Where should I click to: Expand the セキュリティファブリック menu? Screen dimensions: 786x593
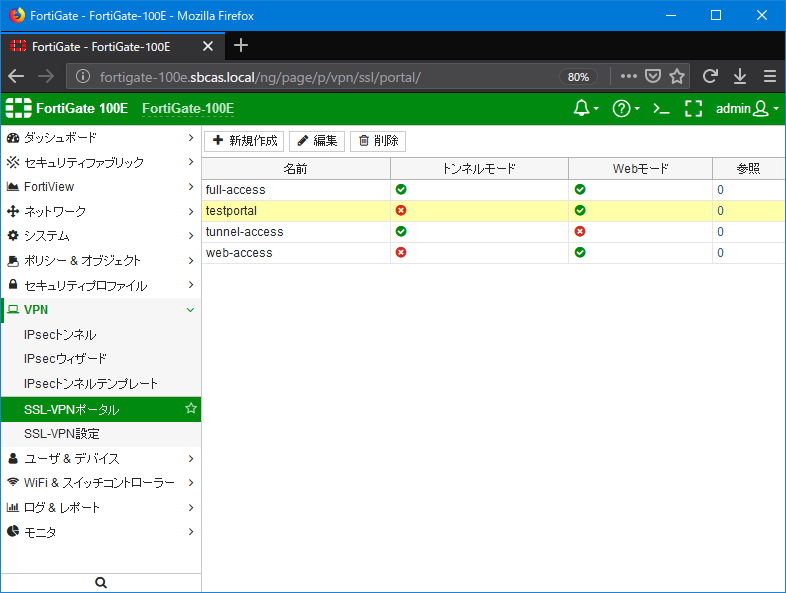point(101,162)
